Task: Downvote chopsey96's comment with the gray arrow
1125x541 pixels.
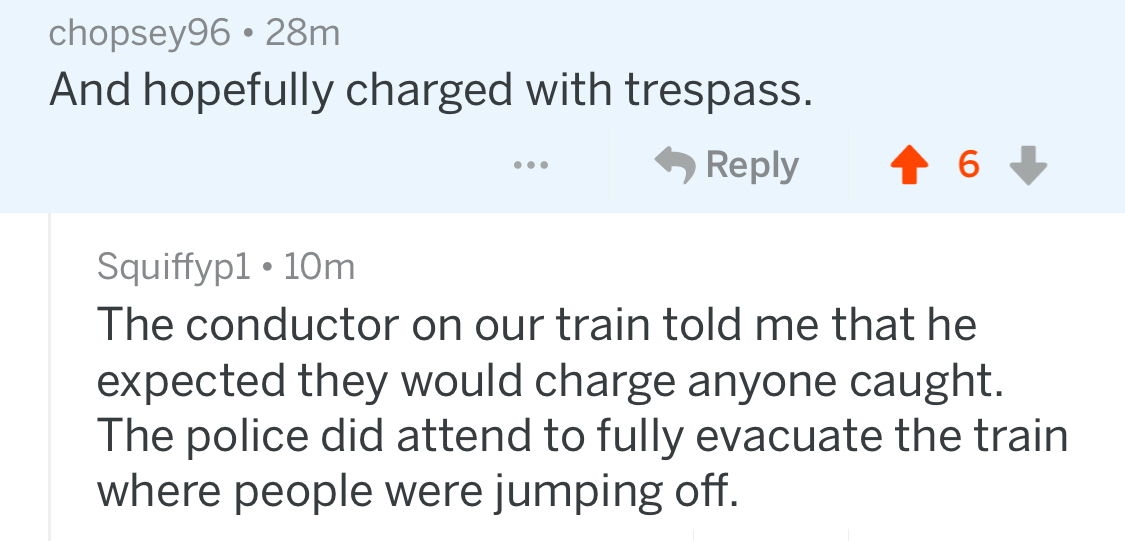Action: click(x=1027, y=166)
